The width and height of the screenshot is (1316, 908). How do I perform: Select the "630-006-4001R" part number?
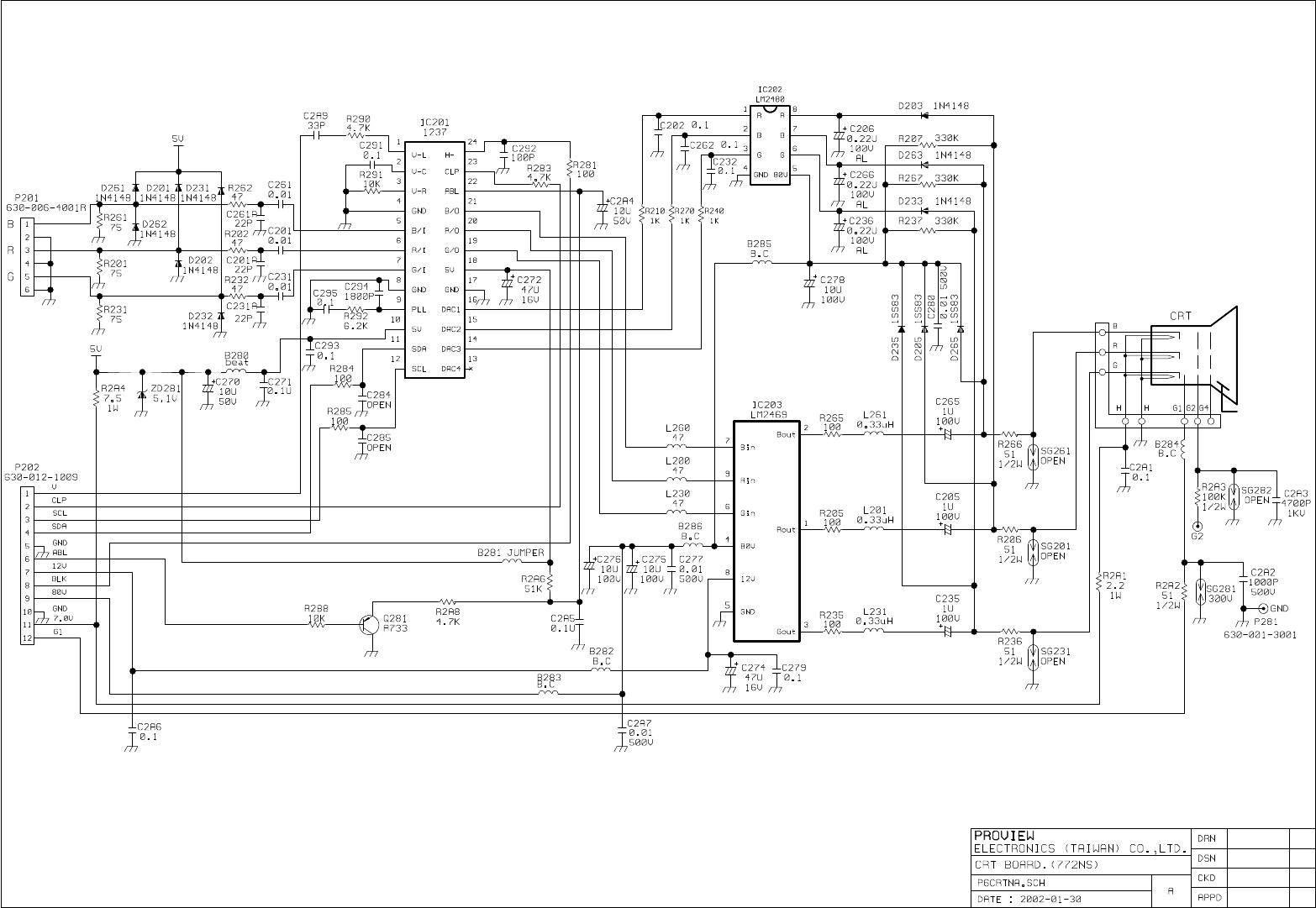pyautogui.click(x=46, y=207)
